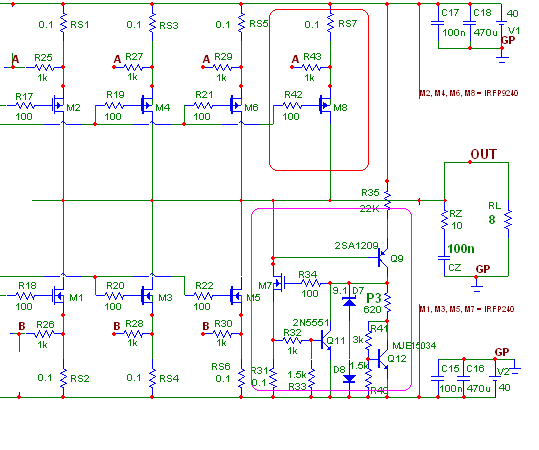Select the RL load resistor symbol
Viewport: 539px width, 450px height.
(x=508, y=219)
